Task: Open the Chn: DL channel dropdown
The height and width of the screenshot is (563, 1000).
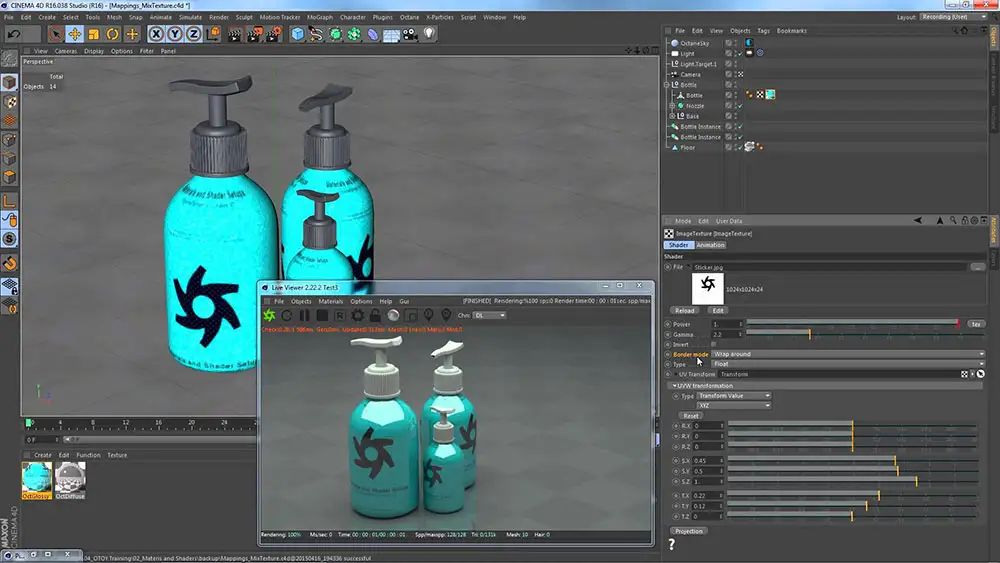Action: point(489,315)
